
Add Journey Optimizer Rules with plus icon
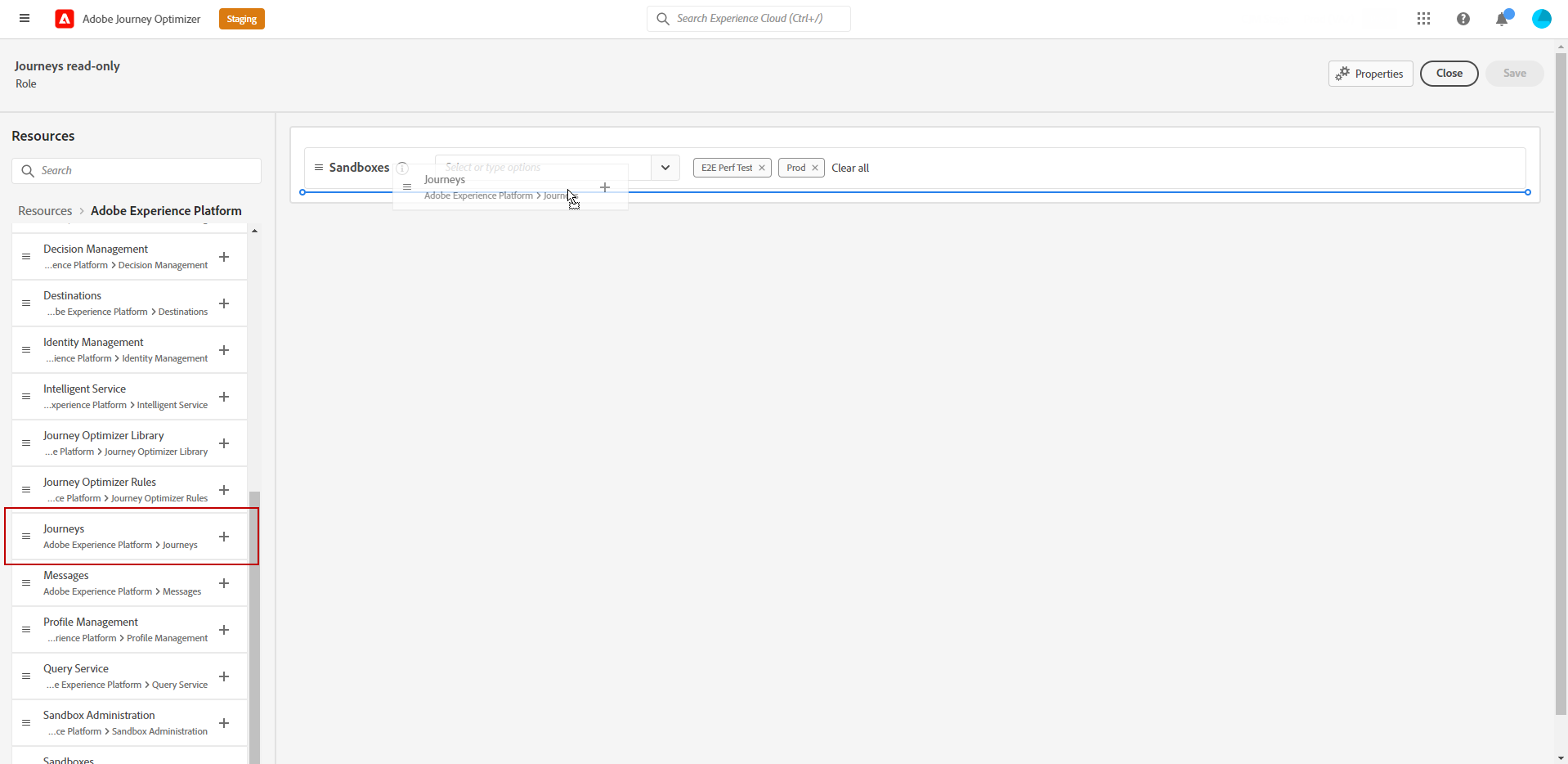click(224, 490)
